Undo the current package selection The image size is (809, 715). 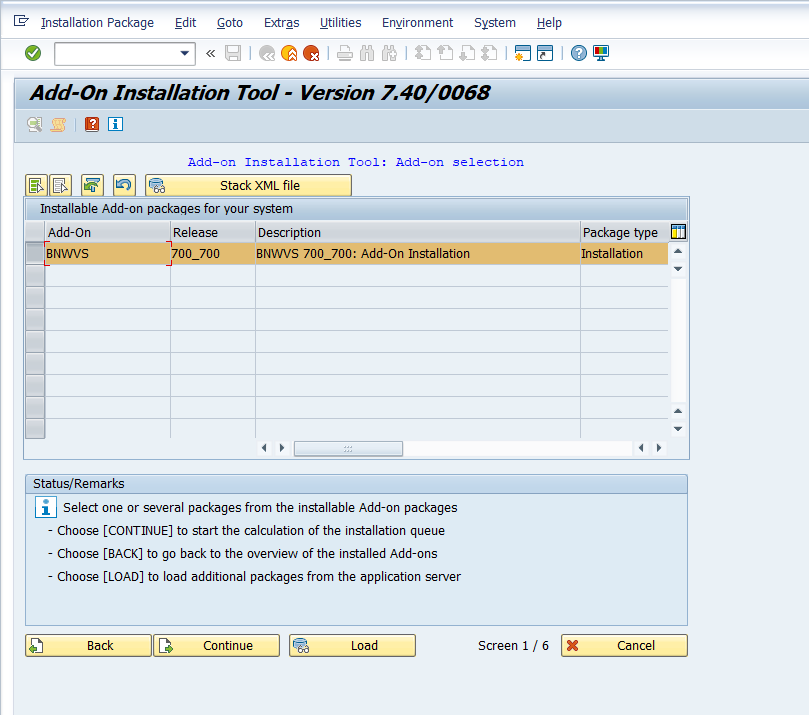coord(120,185)
